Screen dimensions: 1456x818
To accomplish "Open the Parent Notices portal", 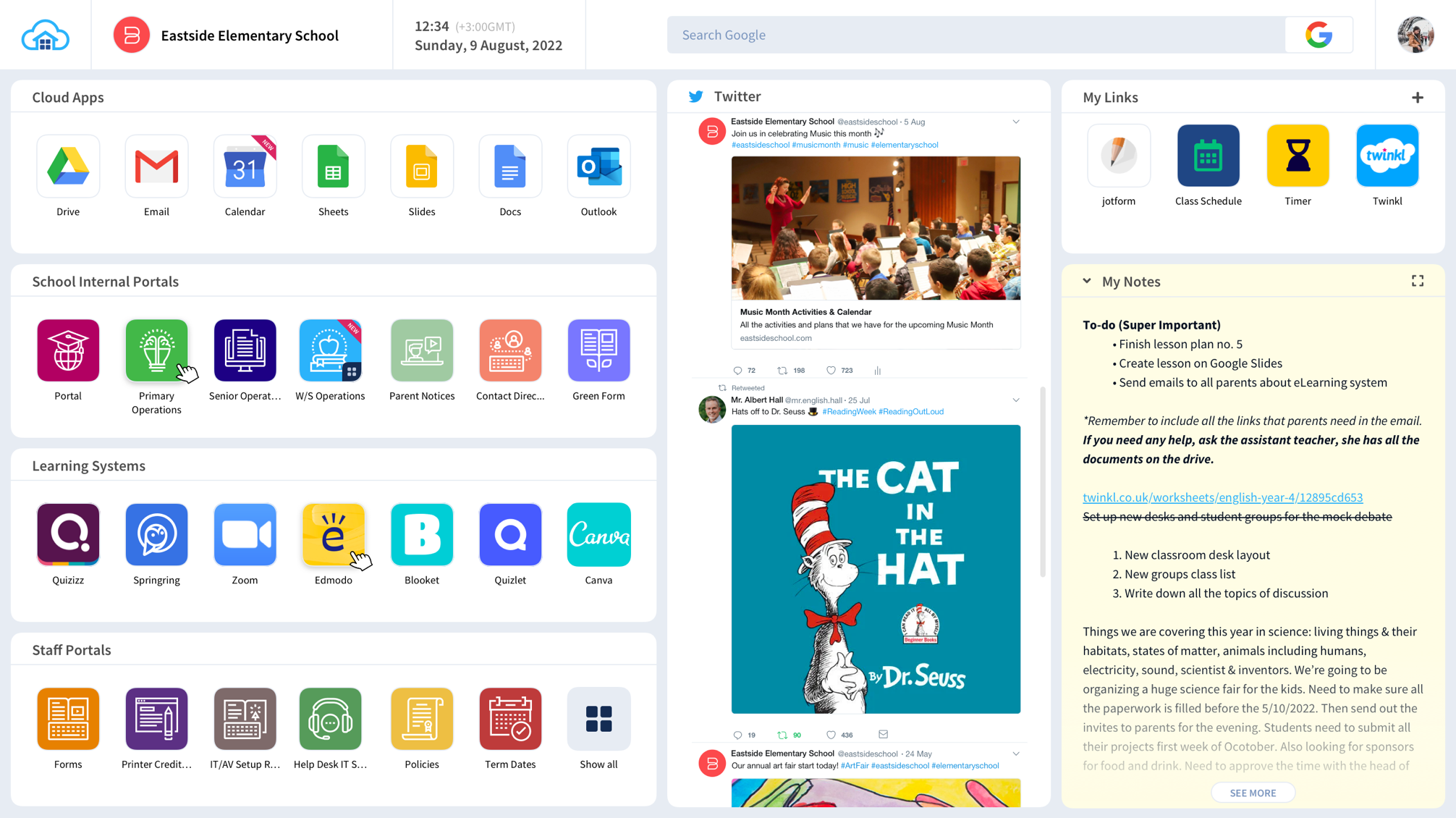I will pos(421,350).
